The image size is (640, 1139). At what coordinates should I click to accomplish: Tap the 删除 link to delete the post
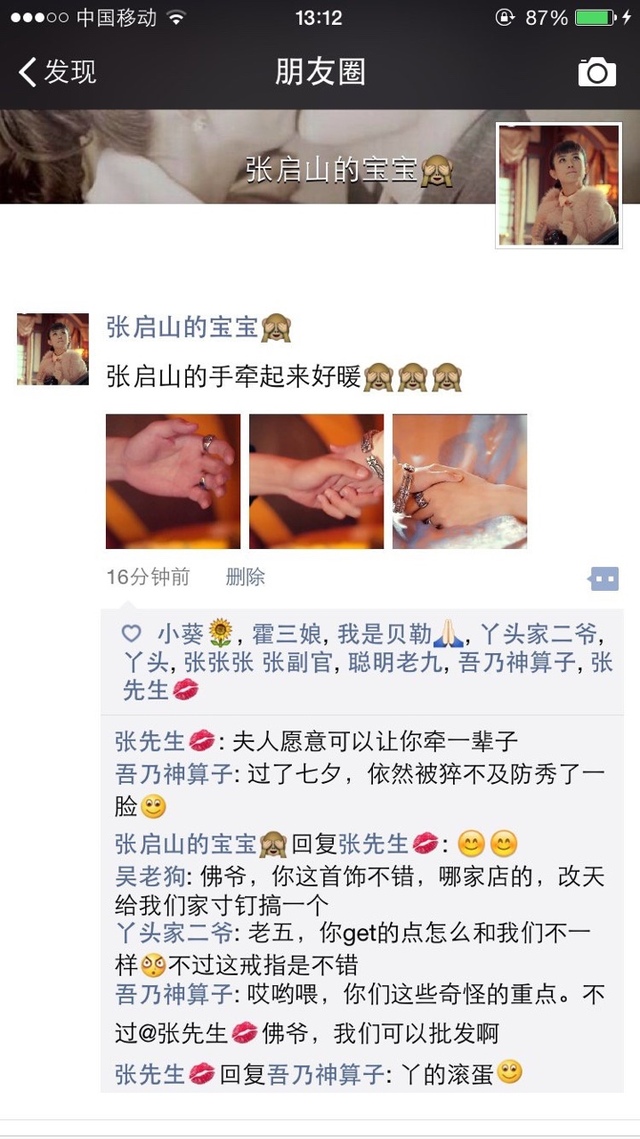pos(245,577)
